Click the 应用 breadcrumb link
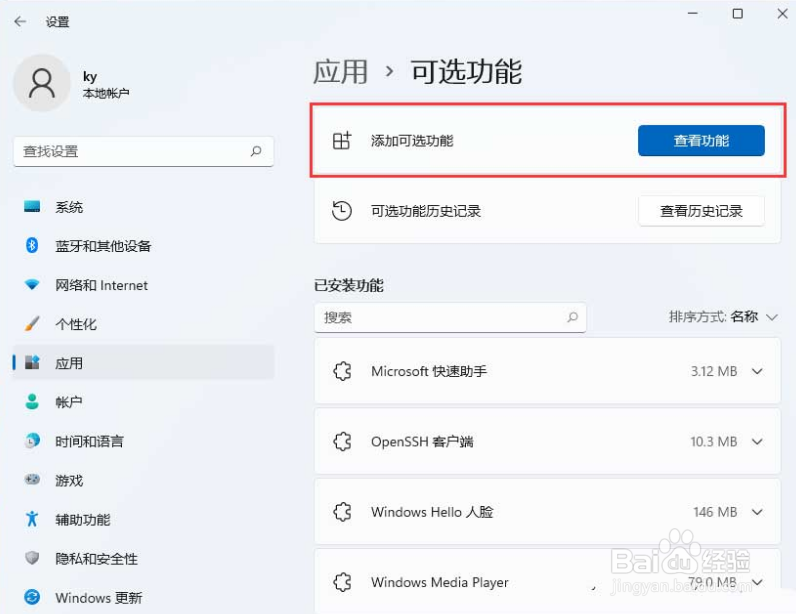 (x=340, y=72)
